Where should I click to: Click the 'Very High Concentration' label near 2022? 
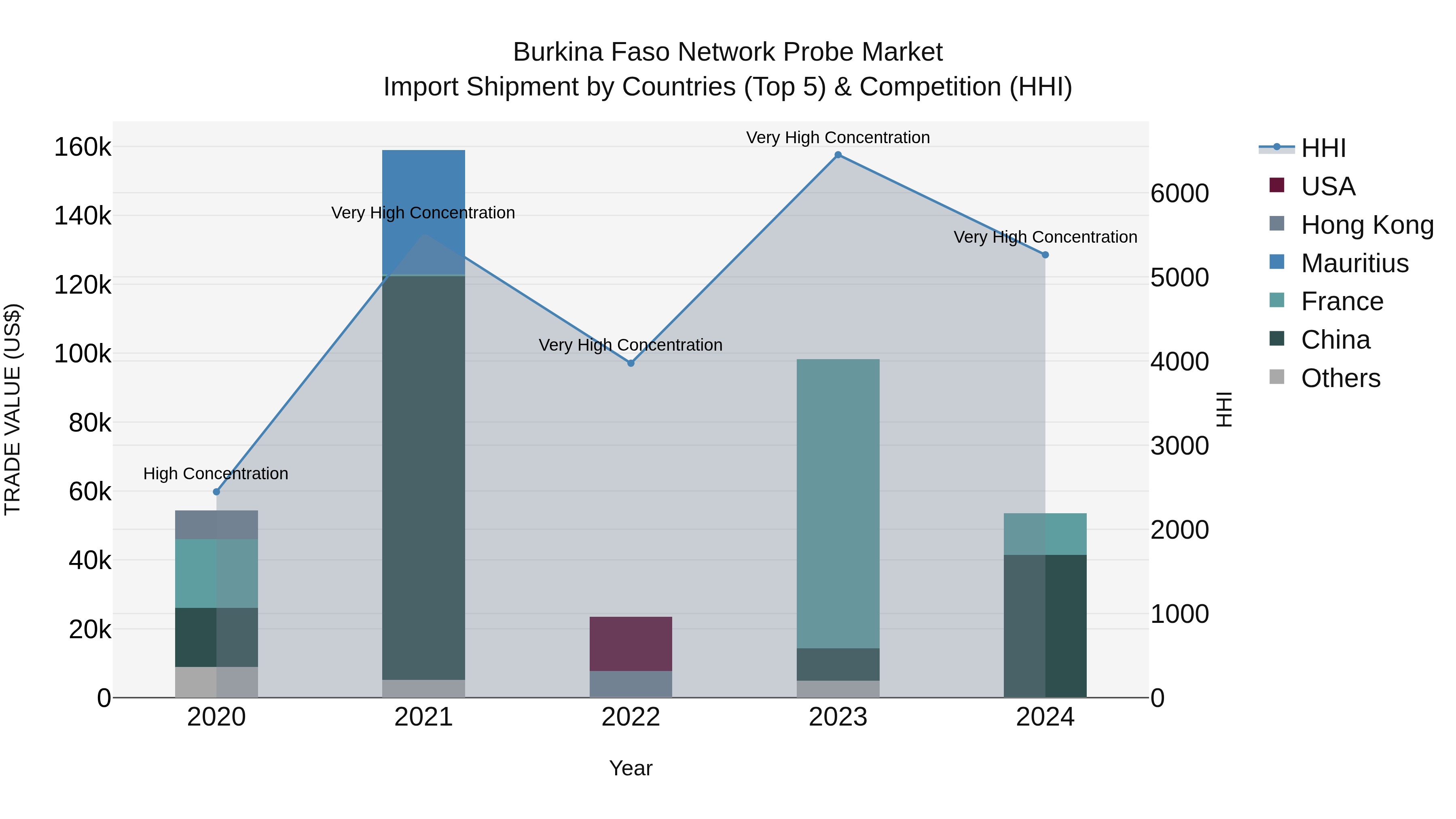point(631,345)
